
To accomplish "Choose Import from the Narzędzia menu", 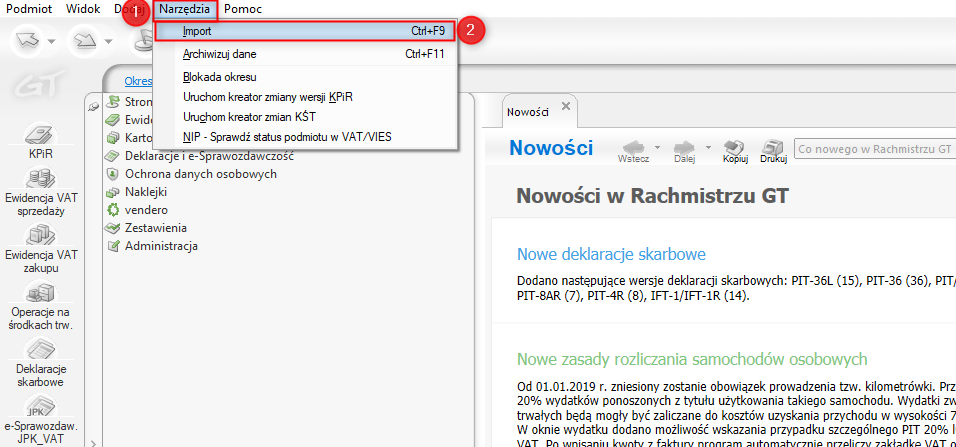I will click(x=305, y=31).
